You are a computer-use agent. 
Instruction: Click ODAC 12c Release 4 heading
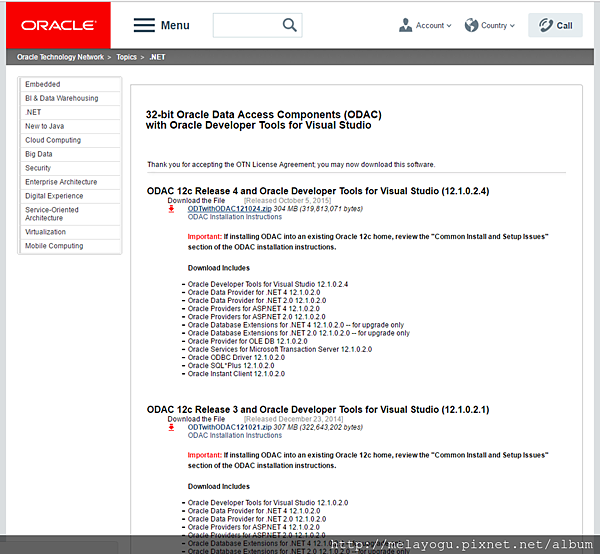pos(318,191)
